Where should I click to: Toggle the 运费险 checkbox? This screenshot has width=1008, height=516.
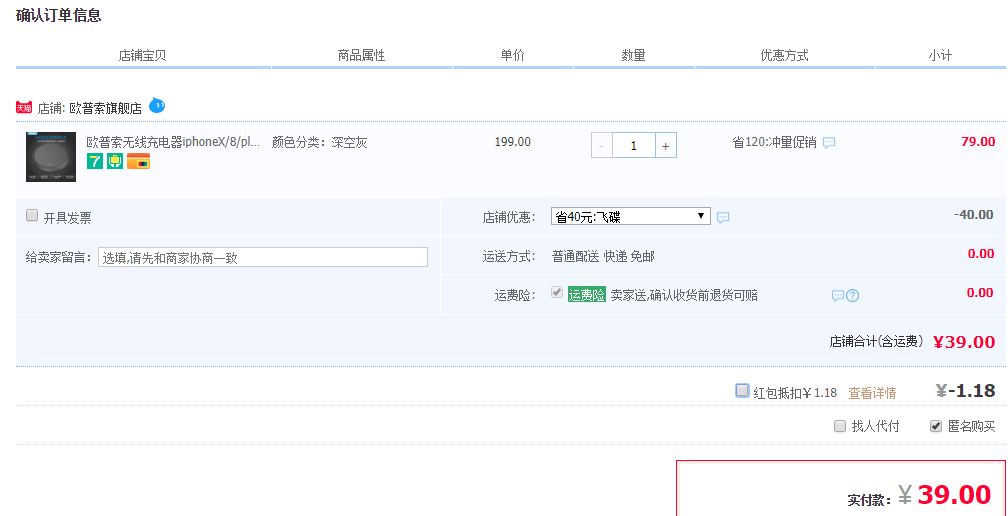[557, 292]
